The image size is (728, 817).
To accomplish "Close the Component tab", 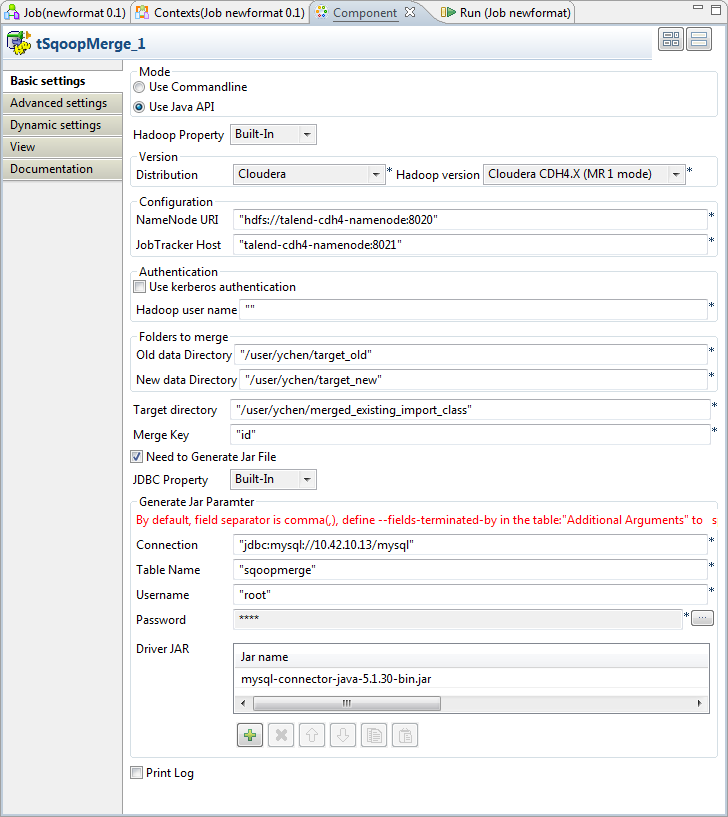I will pyautogui.click(x=410, y=11).
